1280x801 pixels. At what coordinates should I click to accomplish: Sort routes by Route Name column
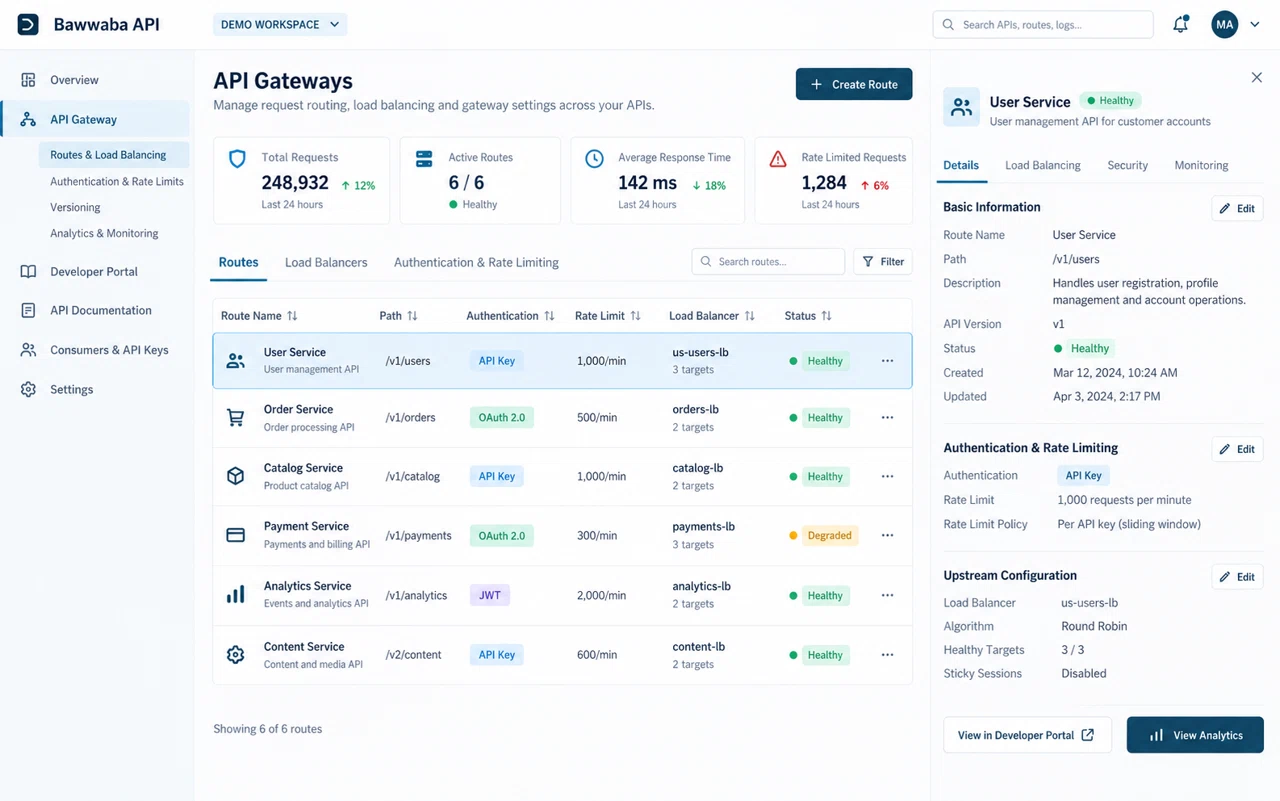(x=292, y=316)
